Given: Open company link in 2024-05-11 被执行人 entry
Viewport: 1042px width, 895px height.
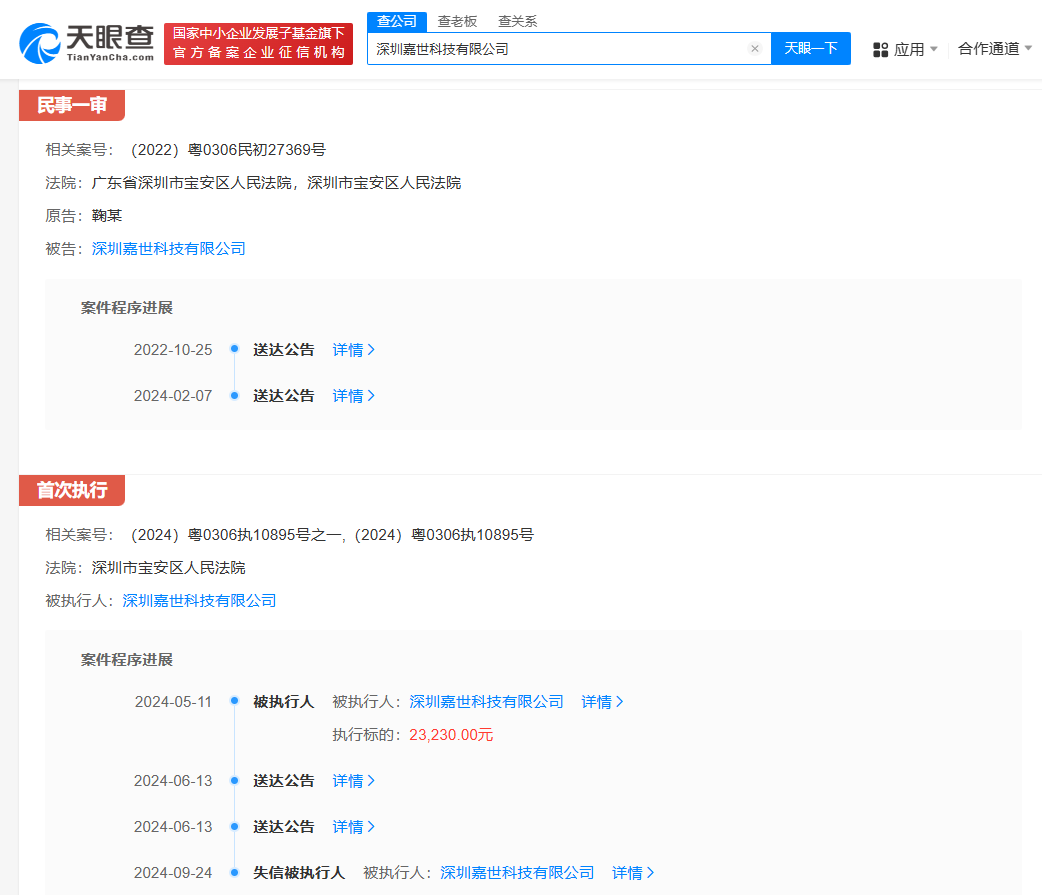Looking at the screenshot, I should point(486,702).
